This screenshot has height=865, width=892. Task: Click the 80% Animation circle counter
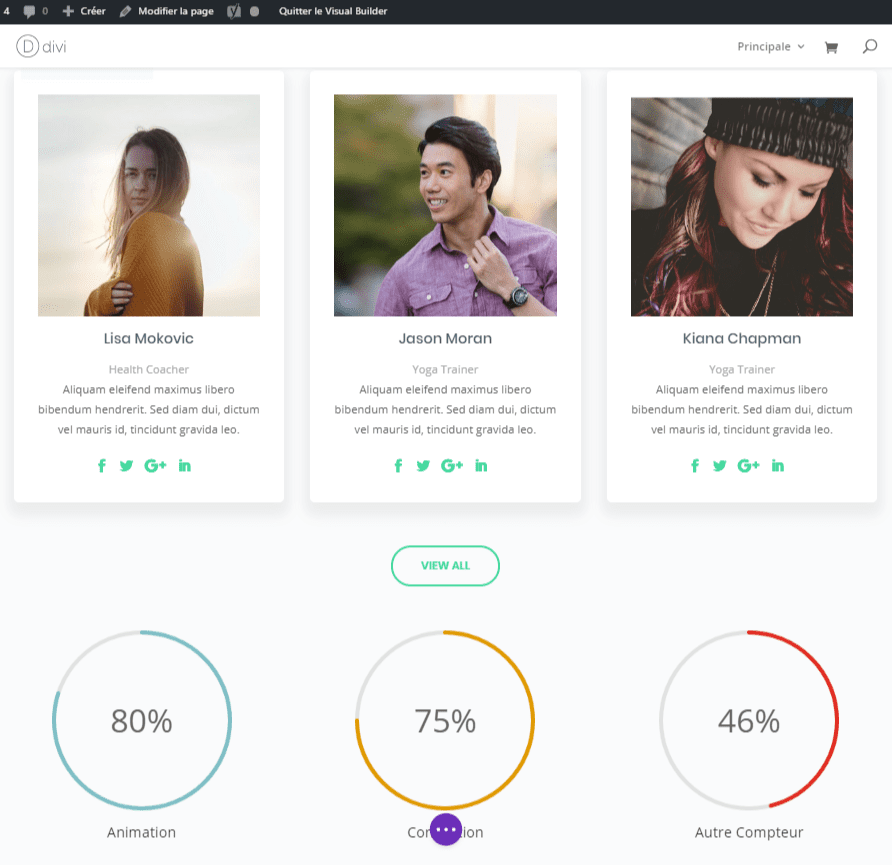(141, 720)
